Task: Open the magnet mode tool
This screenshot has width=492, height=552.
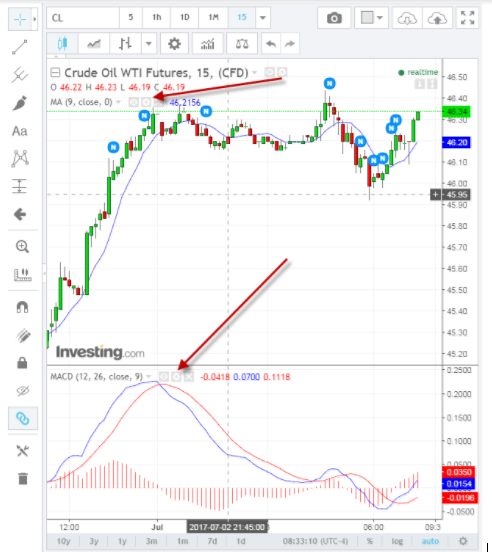Action: (22, 307)
